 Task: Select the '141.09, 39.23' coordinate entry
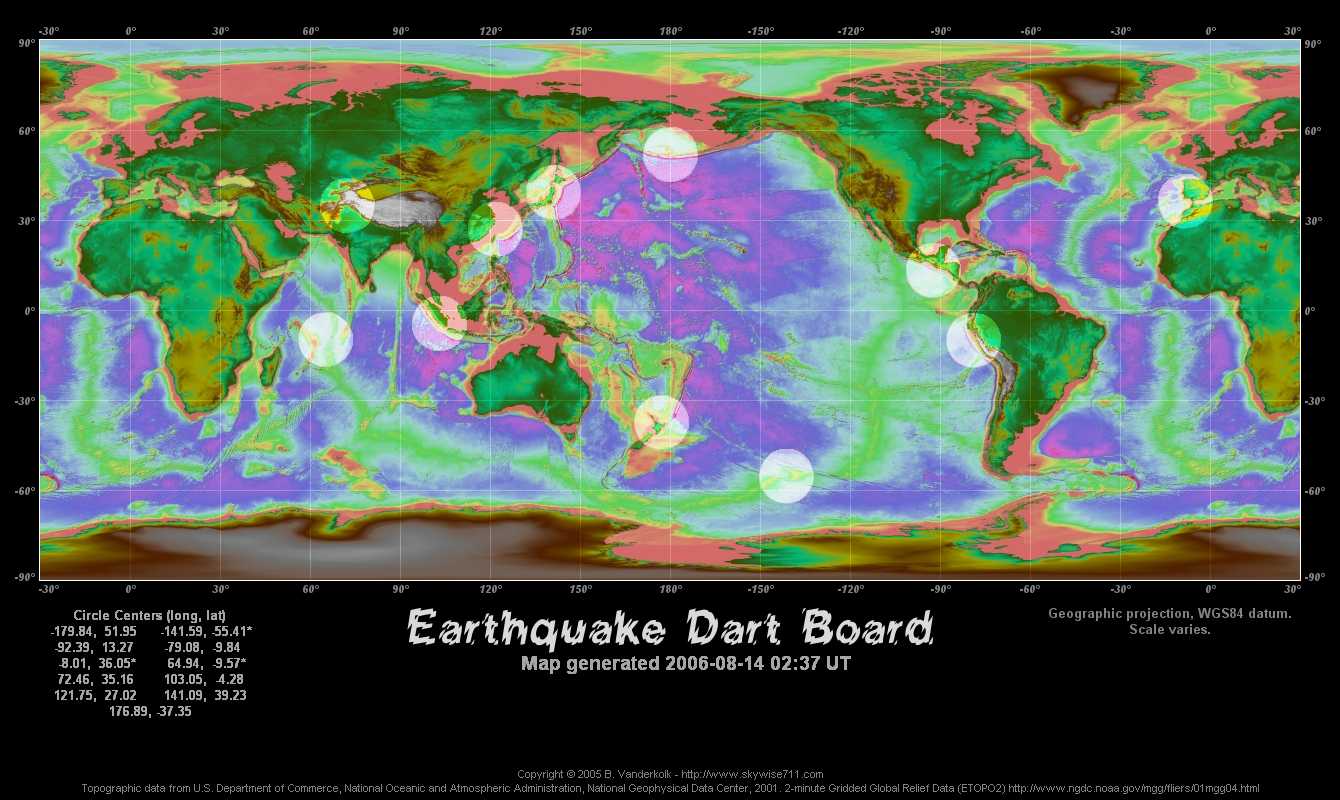(205, 695)
